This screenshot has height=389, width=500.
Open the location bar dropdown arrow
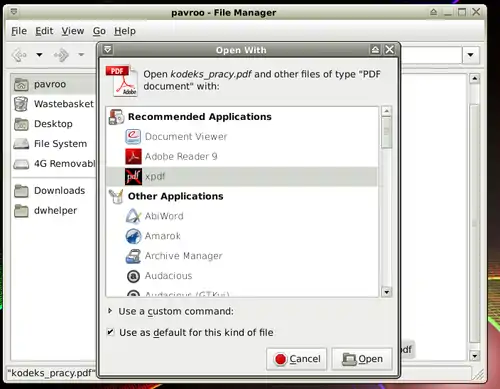click(x=470, y=55)
